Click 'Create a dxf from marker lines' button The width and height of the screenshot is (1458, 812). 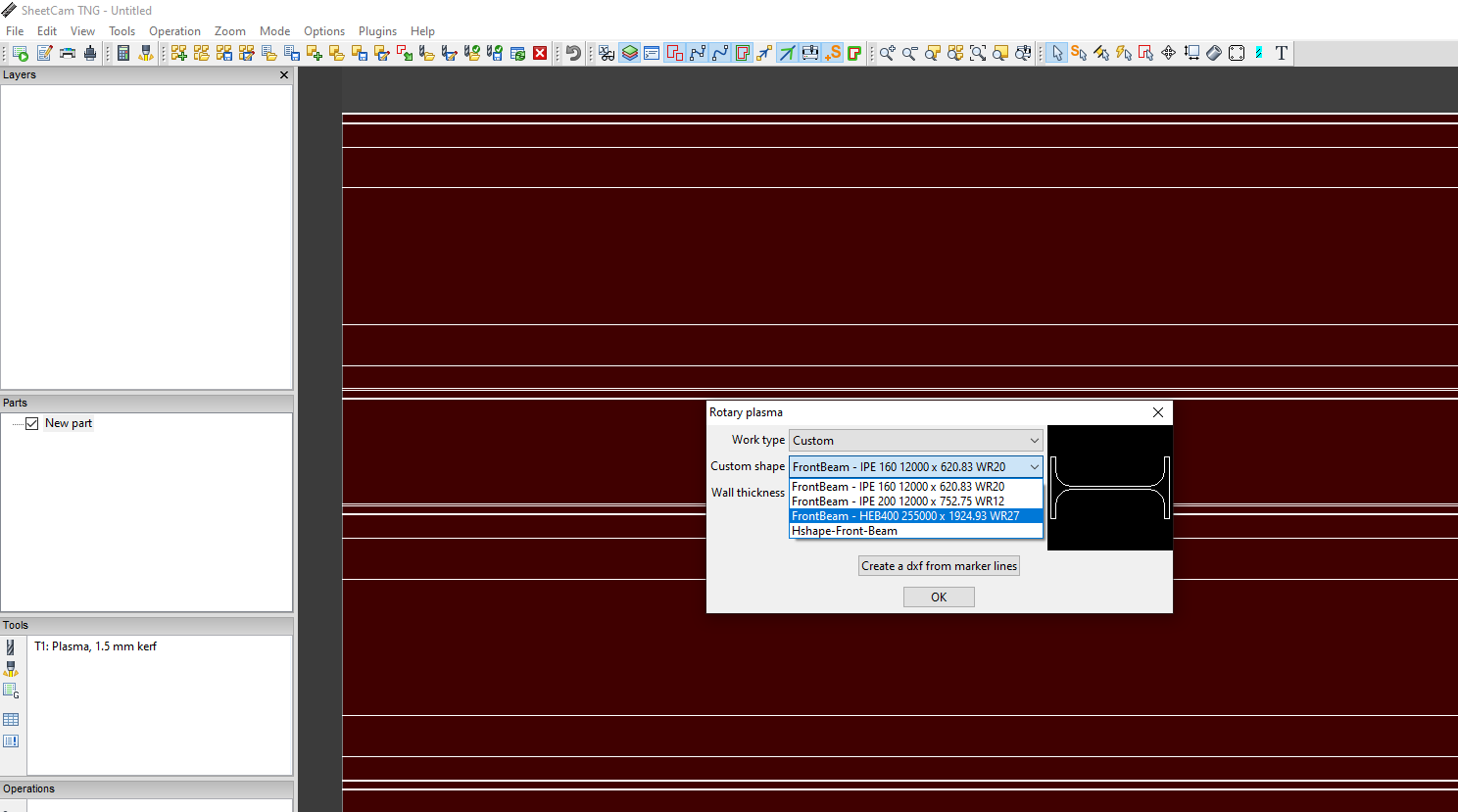click(x=939, y=566)
